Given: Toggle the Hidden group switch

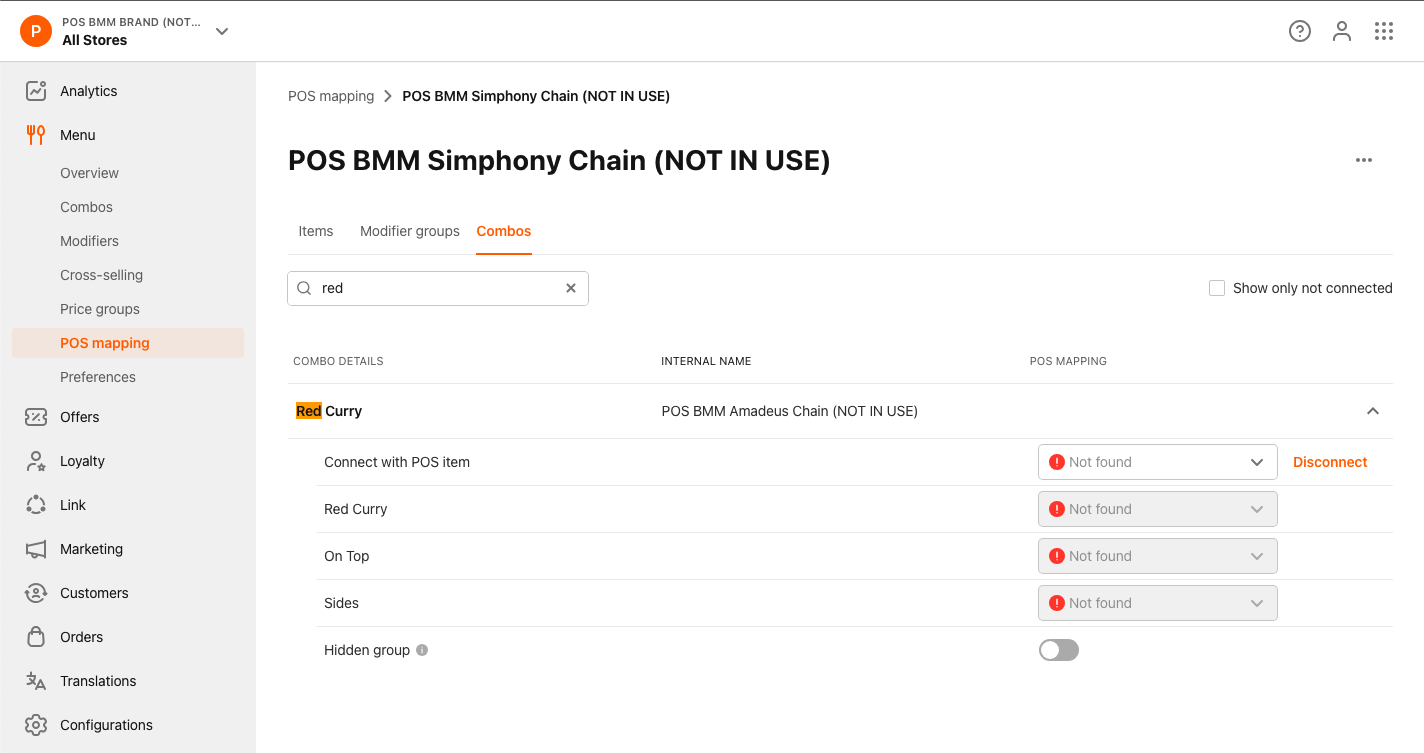Looking at the screenshot, I should click(x=1059, y=650).
